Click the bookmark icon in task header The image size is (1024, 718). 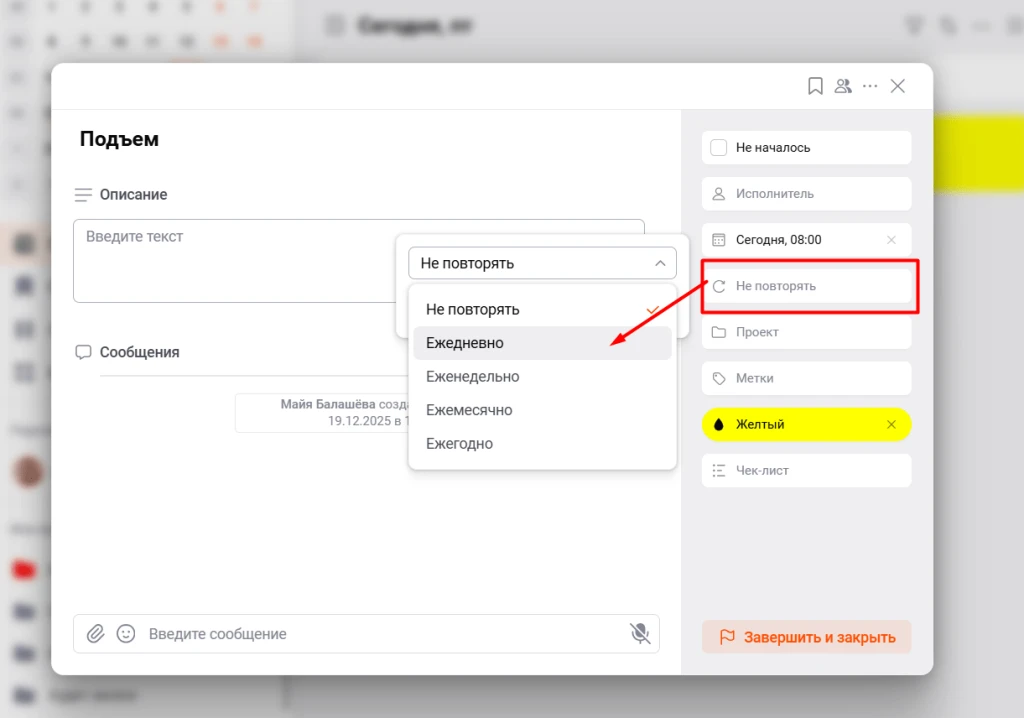coord(815,86)
